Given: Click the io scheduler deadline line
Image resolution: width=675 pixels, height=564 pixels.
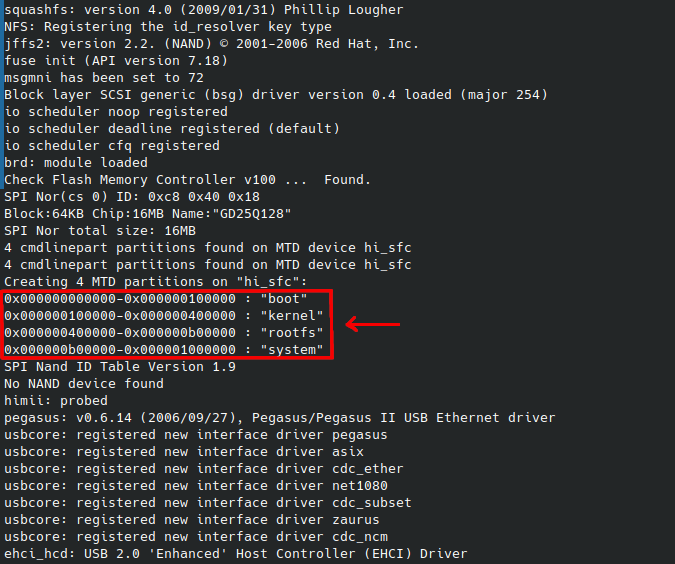Looking at the screenshot, I should click(172, 129).
